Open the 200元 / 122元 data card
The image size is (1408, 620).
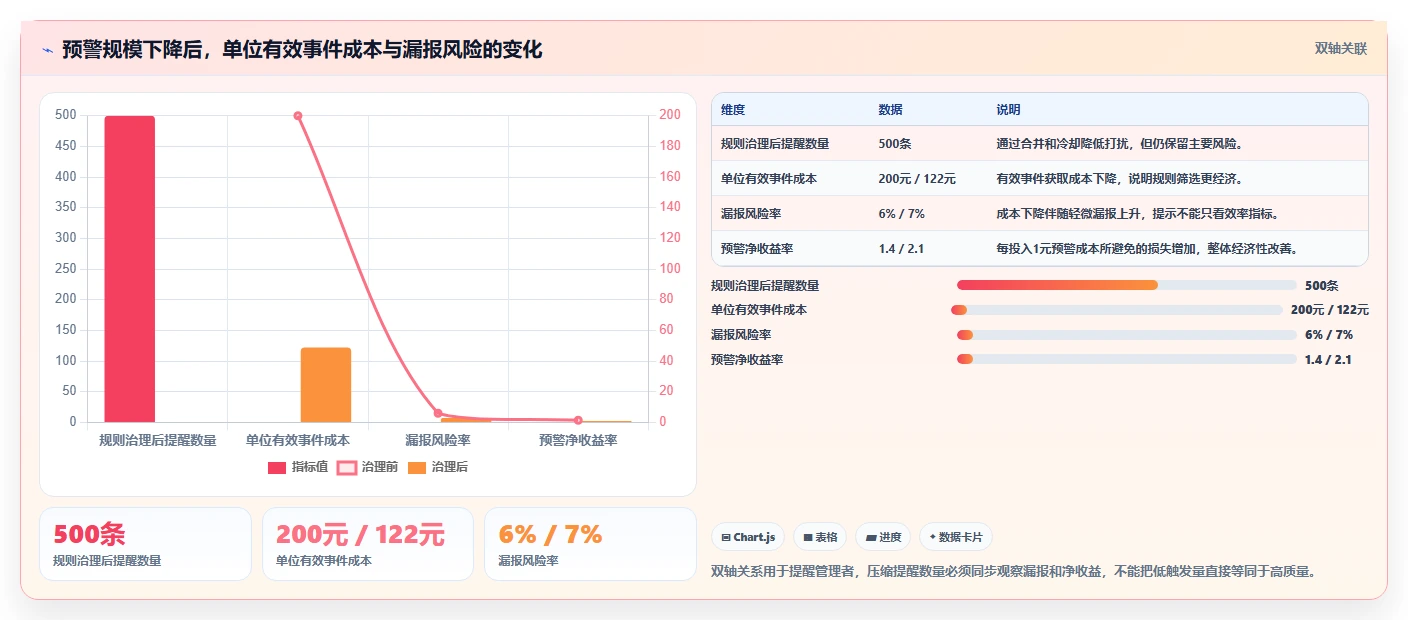point(368,544)
